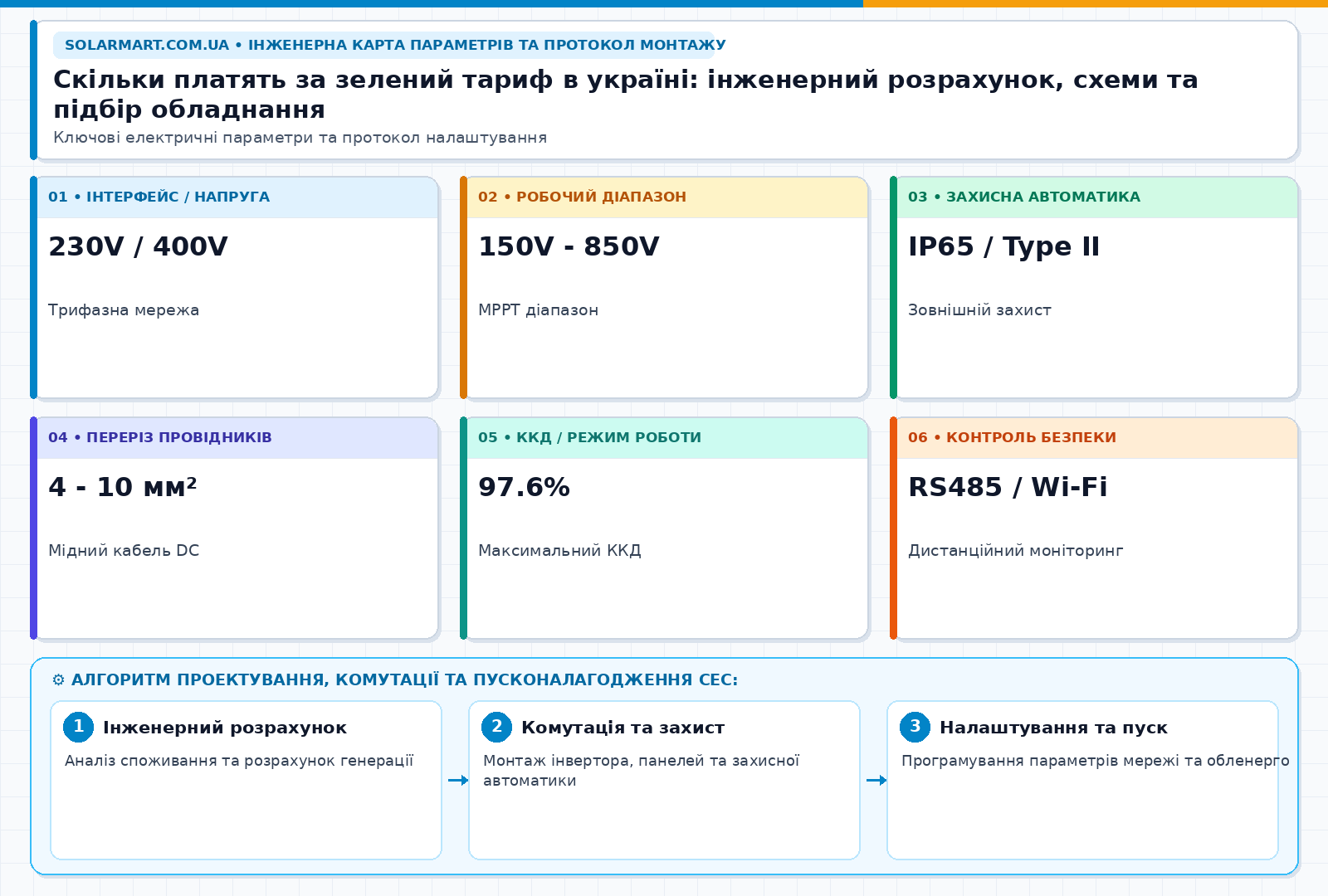
Task: Click the text 'Аналіз споживання та розрахунок генерації'
Action: point(239,761)
